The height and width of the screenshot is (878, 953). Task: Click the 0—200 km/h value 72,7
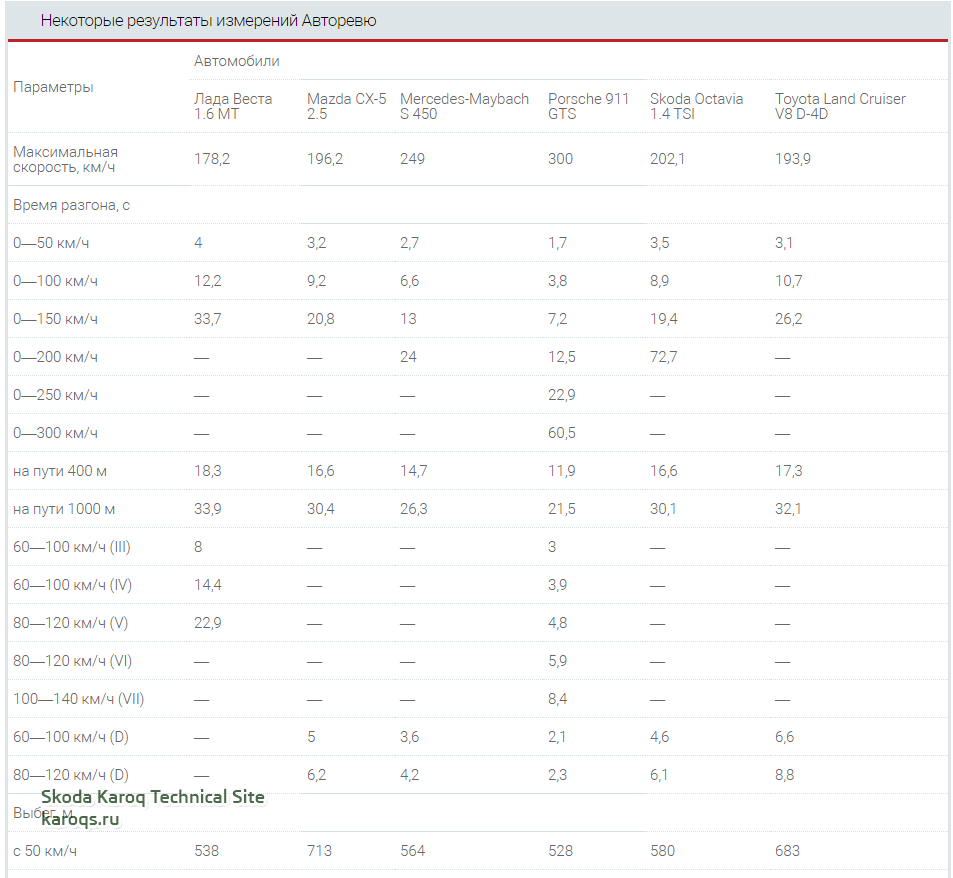tap(664, 357)
